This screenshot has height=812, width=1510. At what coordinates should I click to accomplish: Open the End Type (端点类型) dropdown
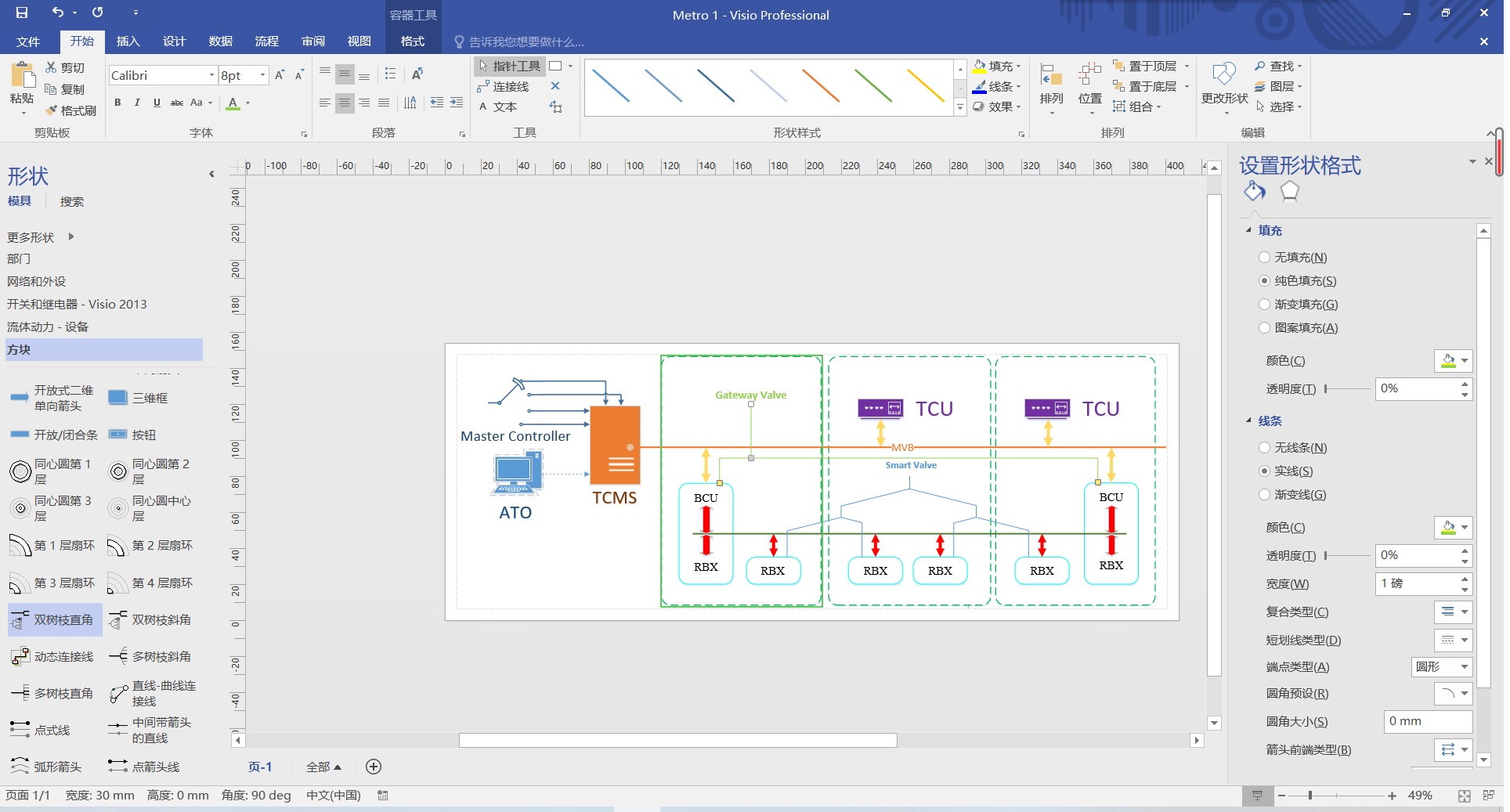[1441, 666]
